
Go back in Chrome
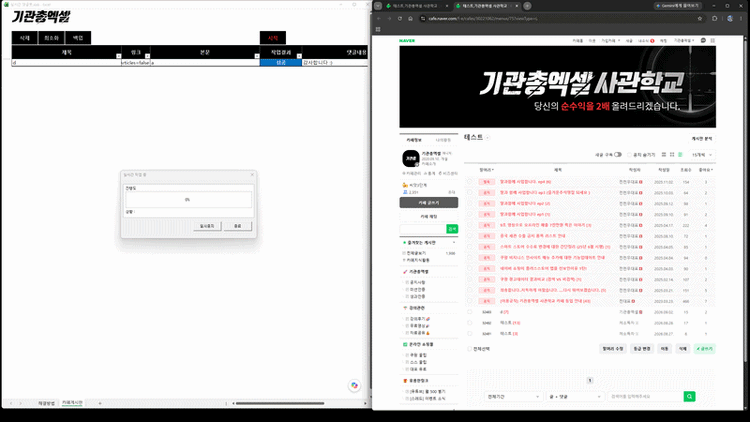(378, 19)
